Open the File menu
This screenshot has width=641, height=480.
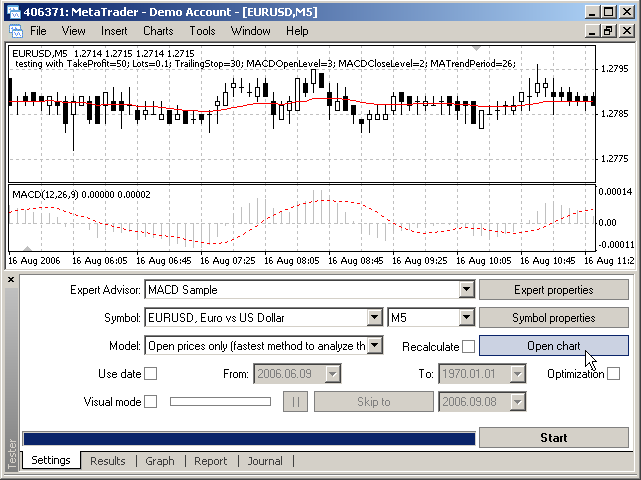[38, 31]
